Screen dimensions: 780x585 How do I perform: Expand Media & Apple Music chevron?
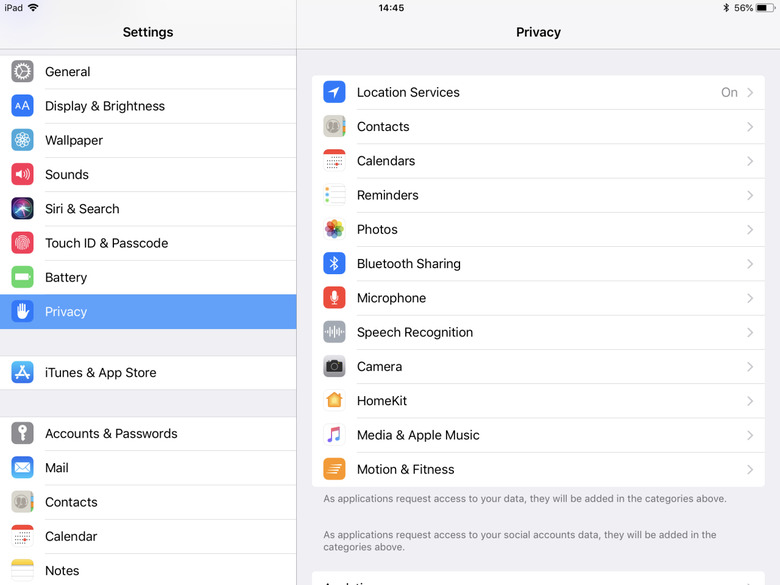point(750,435)
